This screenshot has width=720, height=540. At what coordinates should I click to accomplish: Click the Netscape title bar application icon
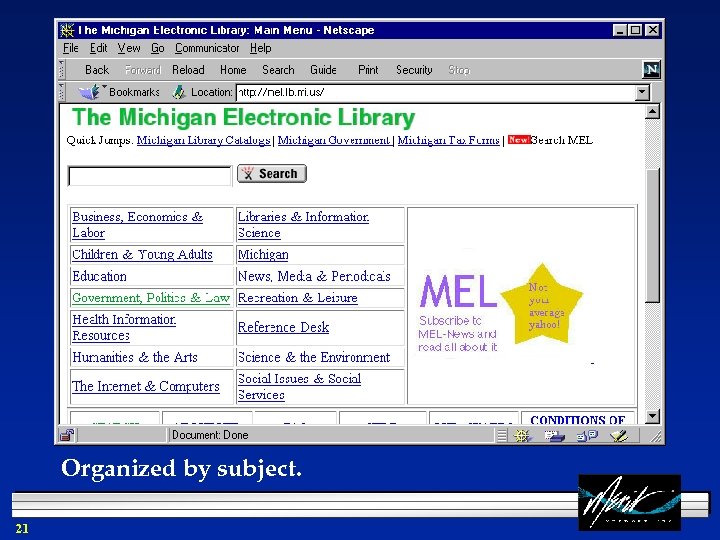[x=68, y=30]
